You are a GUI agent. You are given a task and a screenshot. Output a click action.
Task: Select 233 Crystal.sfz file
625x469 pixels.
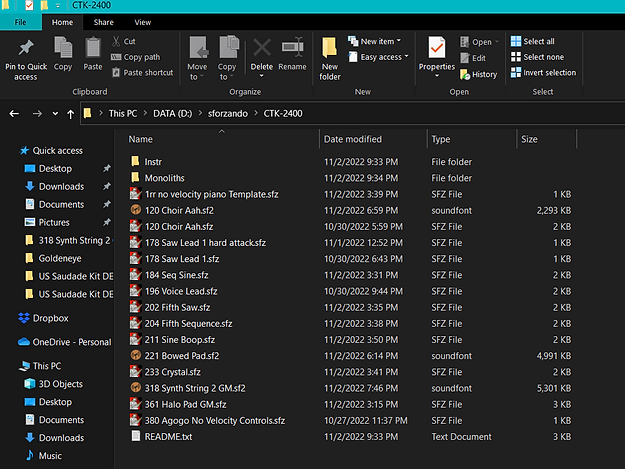172,372
